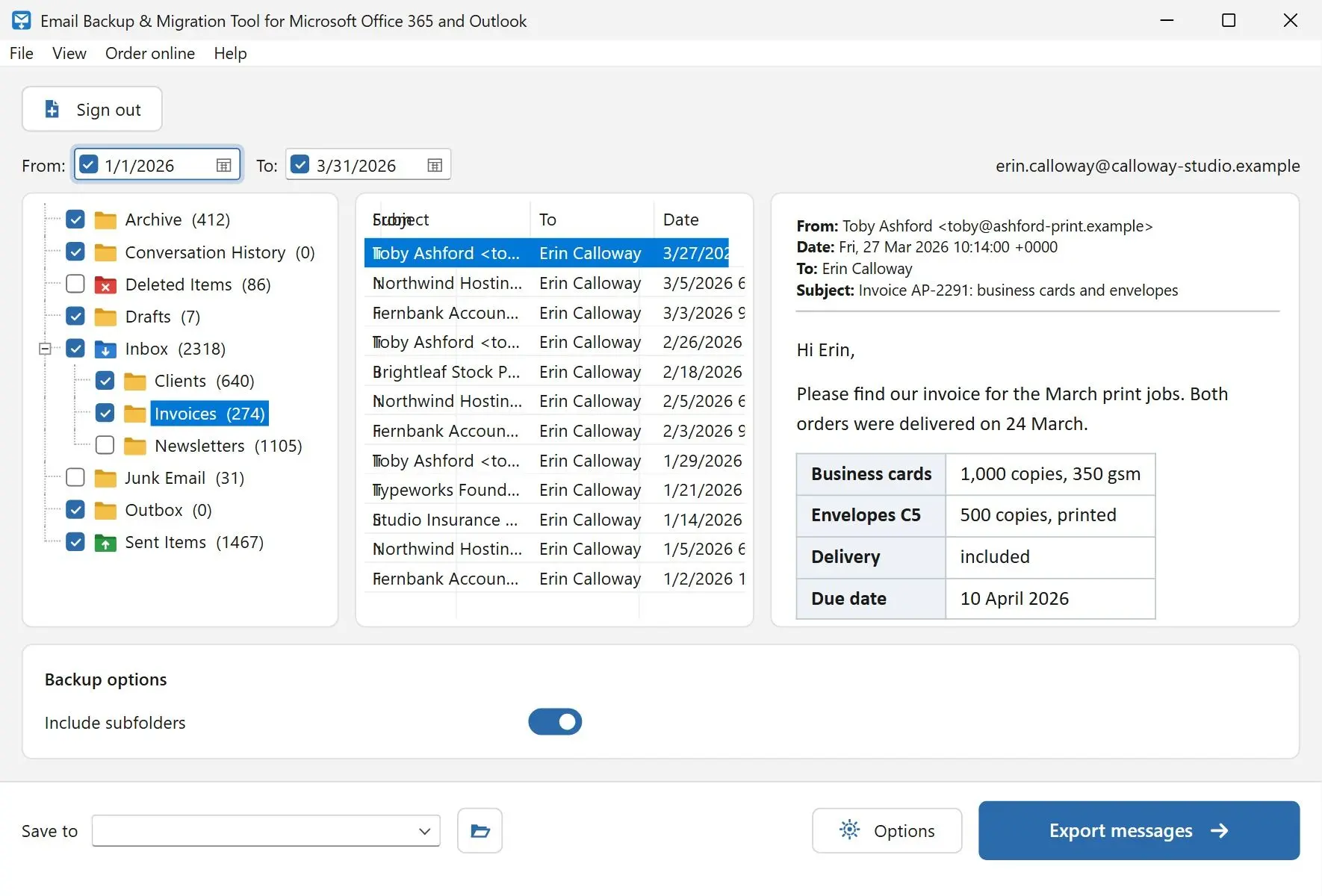Image resolution: width=1322 pixels, height=896 pixels.
Task: Check the Newsletters folder checkbox
Action: (x=105, y=446)
